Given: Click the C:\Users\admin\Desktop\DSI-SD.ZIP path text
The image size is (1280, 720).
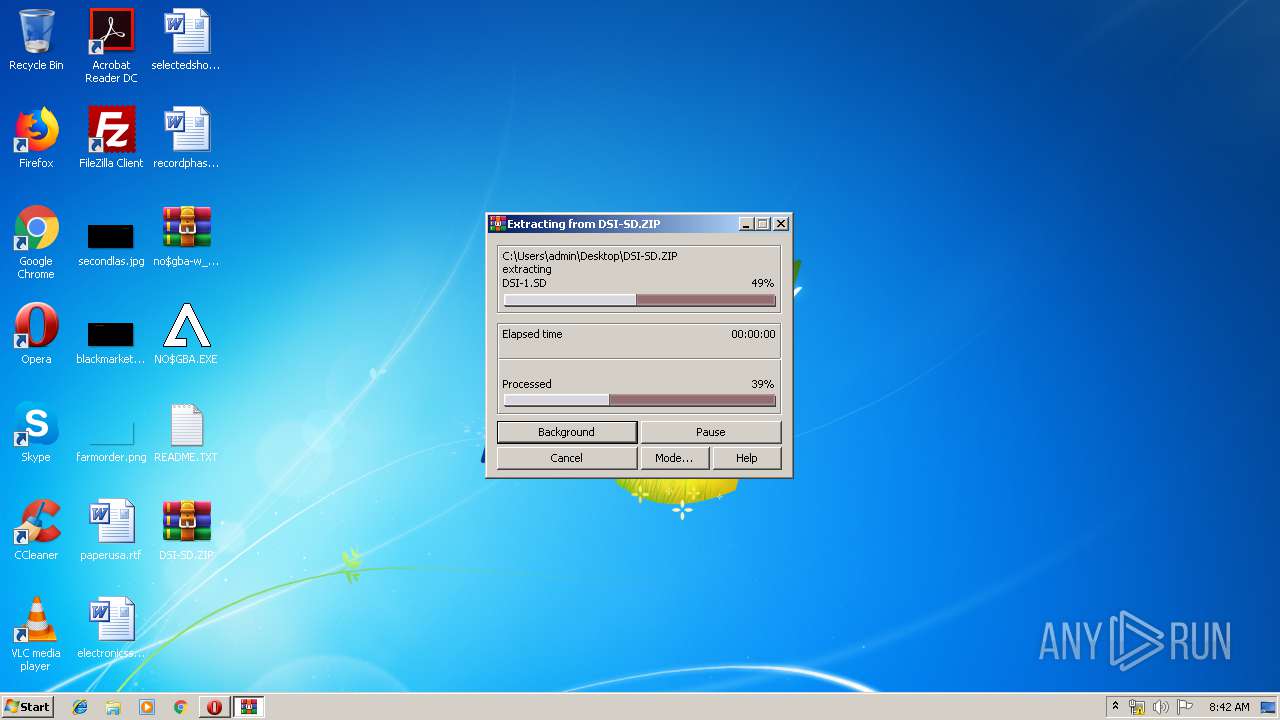Looking at the screenshot, I should pos(590,256).
